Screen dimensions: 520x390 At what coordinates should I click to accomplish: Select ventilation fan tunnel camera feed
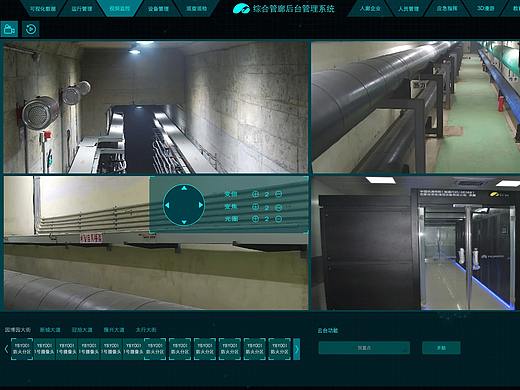156,107
